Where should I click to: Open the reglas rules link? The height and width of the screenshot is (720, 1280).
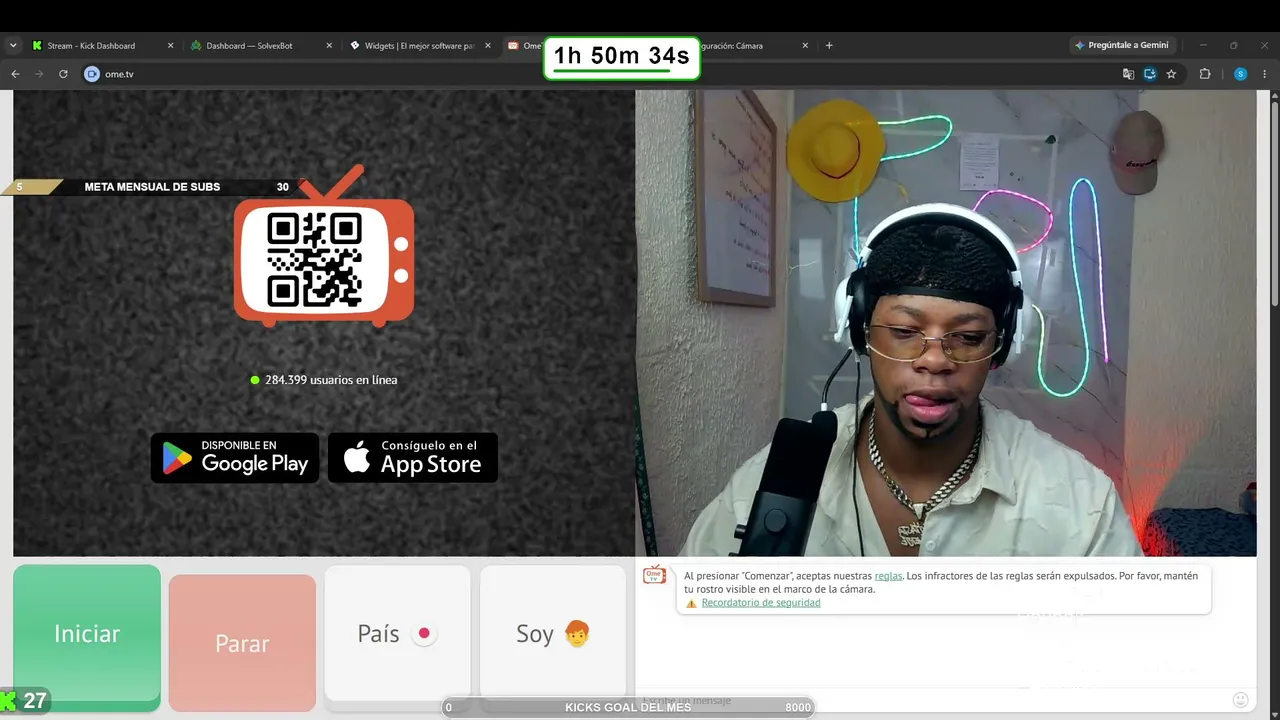pos(888,576)
